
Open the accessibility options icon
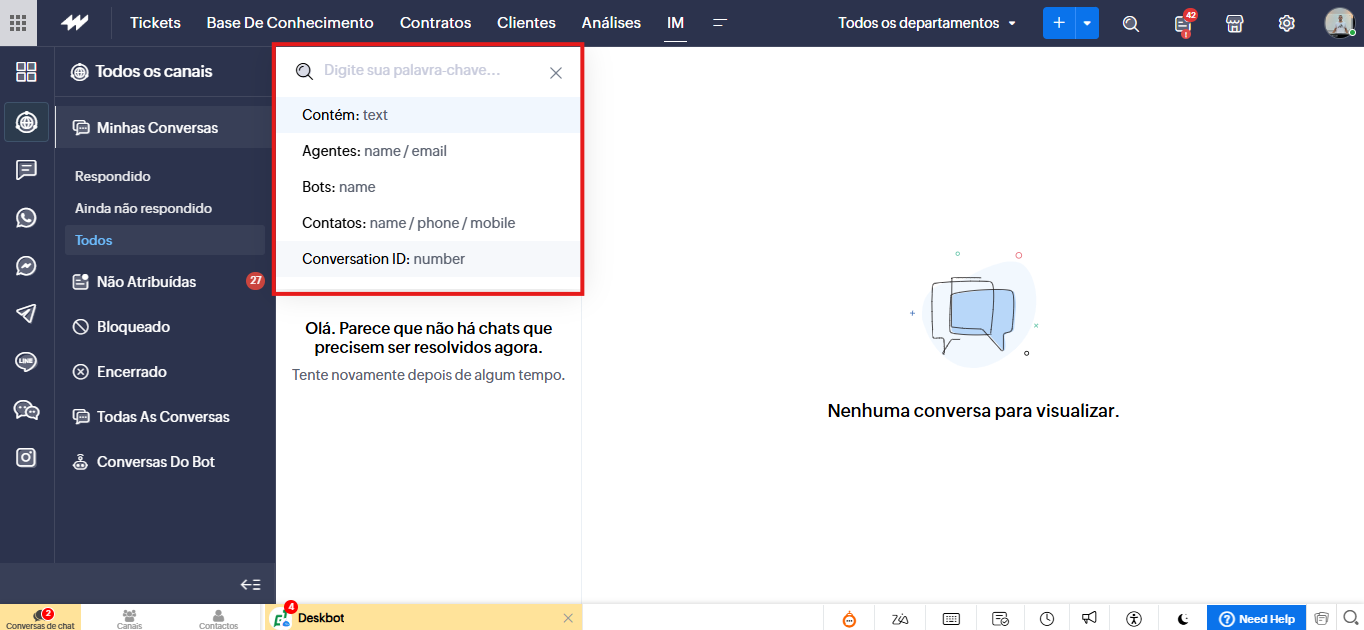1133,619
